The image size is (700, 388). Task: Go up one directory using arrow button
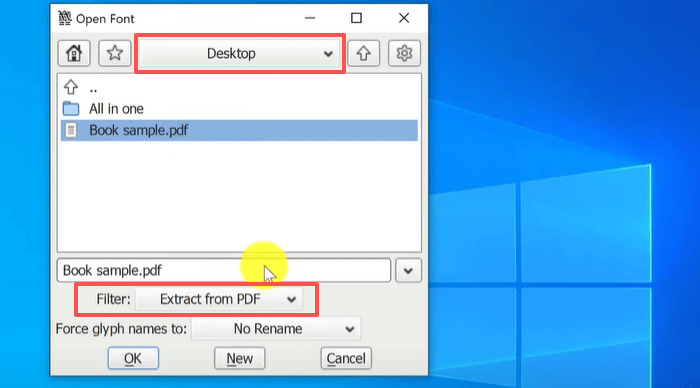(363, 54)
